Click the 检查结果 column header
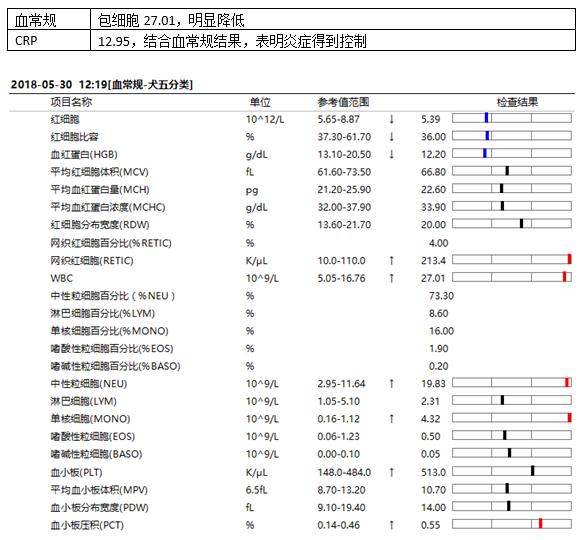The image size is (585, 540). pyautogui.click(x=517, y=102)
